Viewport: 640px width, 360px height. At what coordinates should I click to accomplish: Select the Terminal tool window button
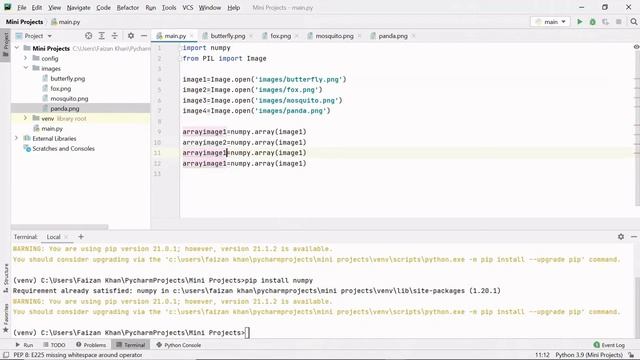[x=131, y=345]
